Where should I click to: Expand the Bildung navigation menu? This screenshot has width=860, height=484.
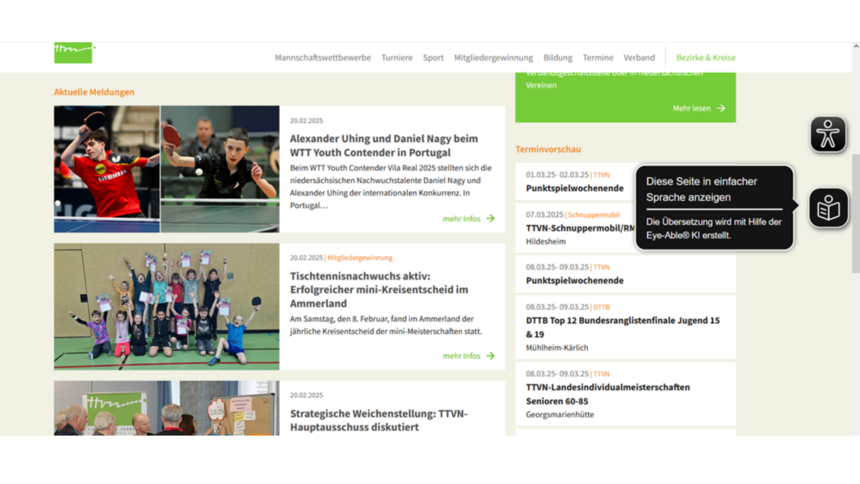click(557, 58)
